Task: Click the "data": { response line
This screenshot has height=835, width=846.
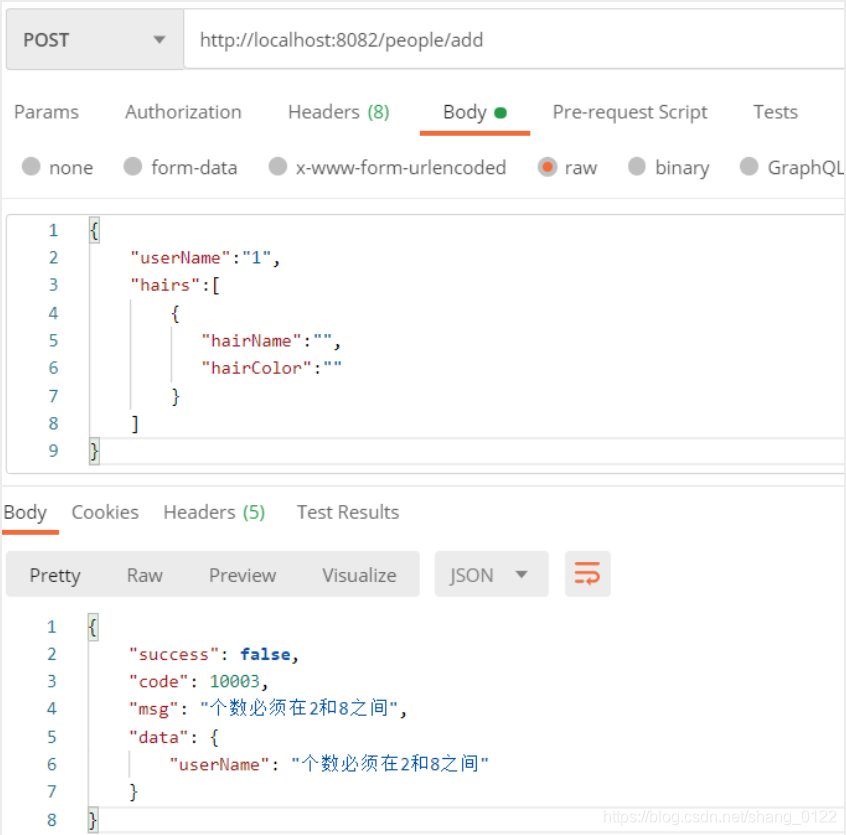Action: point(174,737)
